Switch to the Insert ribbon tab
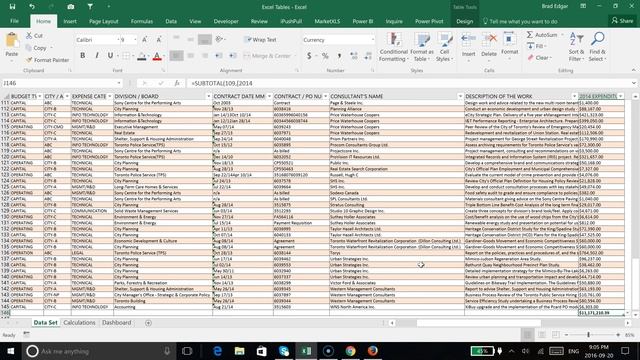 tap(70, 21)
